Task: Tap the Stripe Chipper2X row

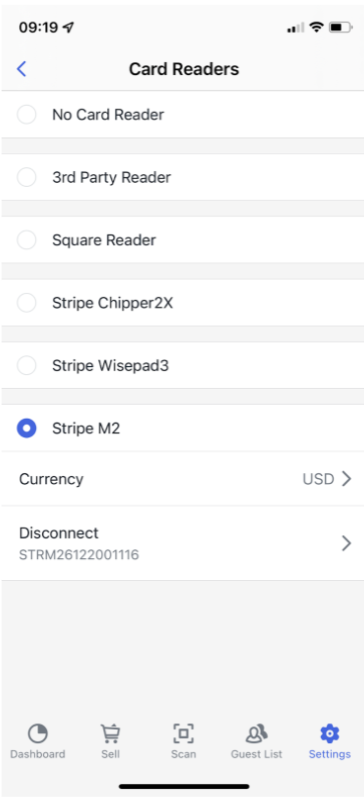Action: (182, 303)
